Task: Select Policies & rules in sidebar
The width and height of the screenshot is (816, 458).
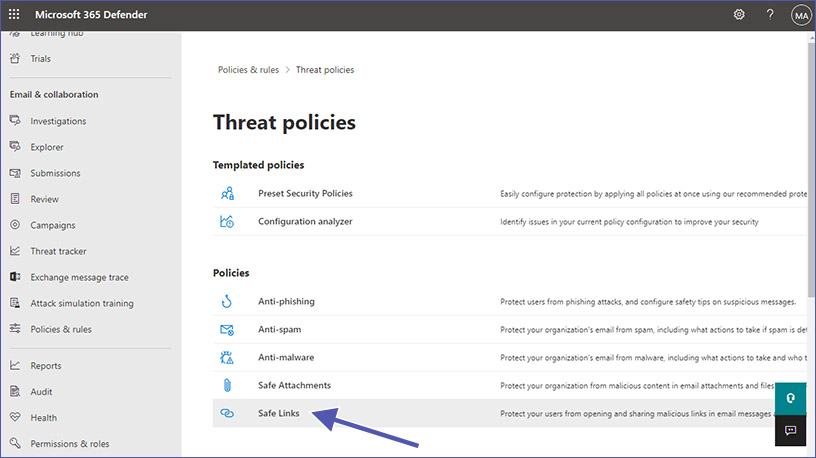Action: pyautogui.click(x=61, y=329)
